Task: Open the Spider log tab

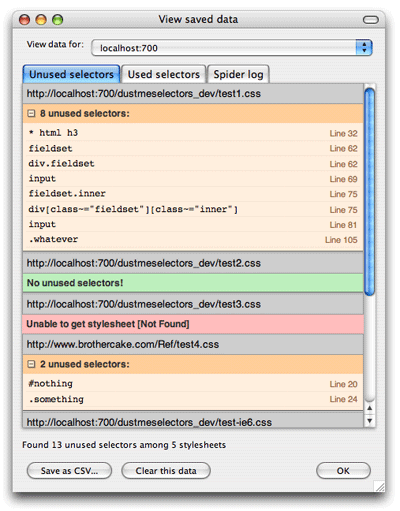Action: tap(238, 74)
